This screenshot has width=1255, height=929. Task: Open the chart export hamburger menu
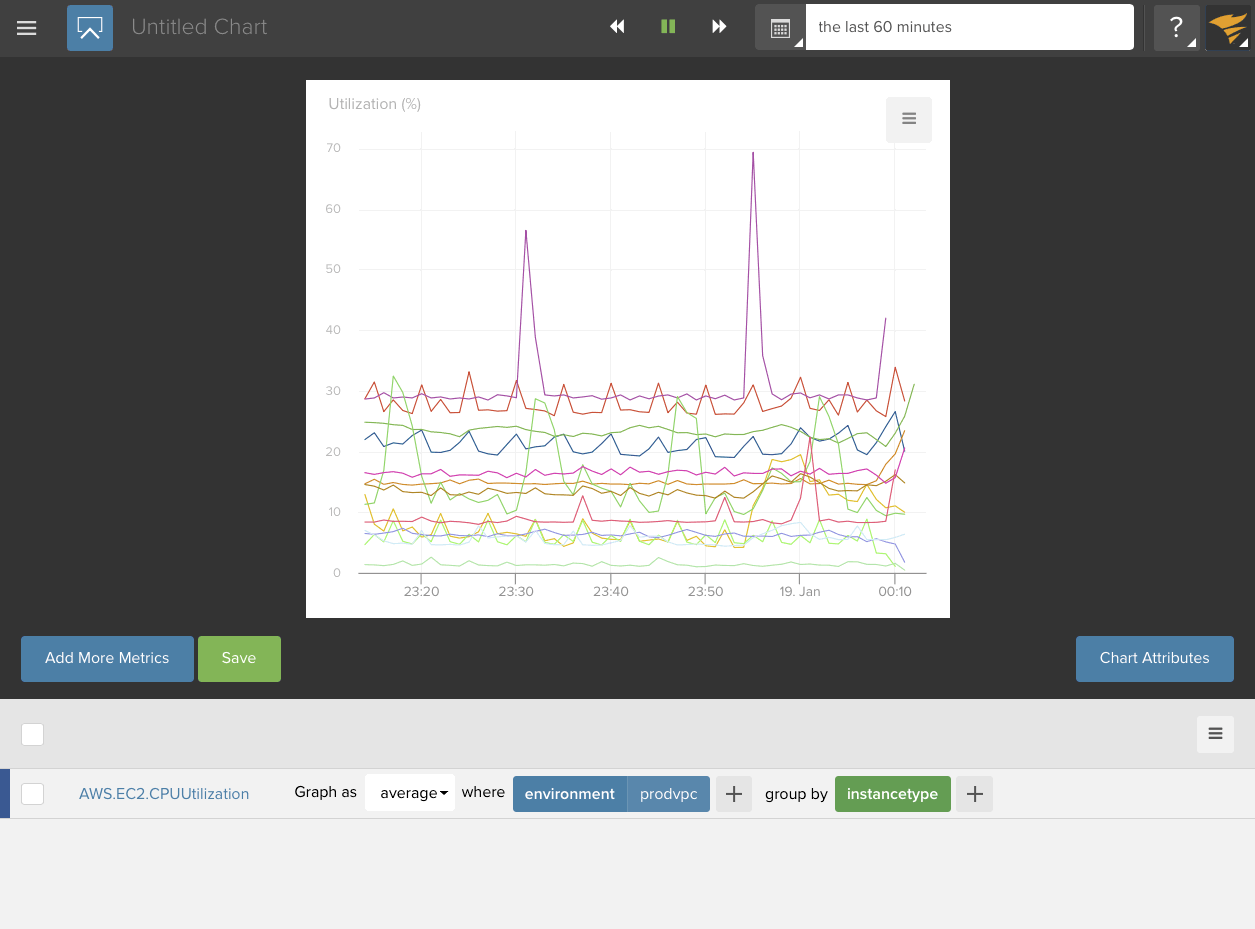click(x=908, y=119)
